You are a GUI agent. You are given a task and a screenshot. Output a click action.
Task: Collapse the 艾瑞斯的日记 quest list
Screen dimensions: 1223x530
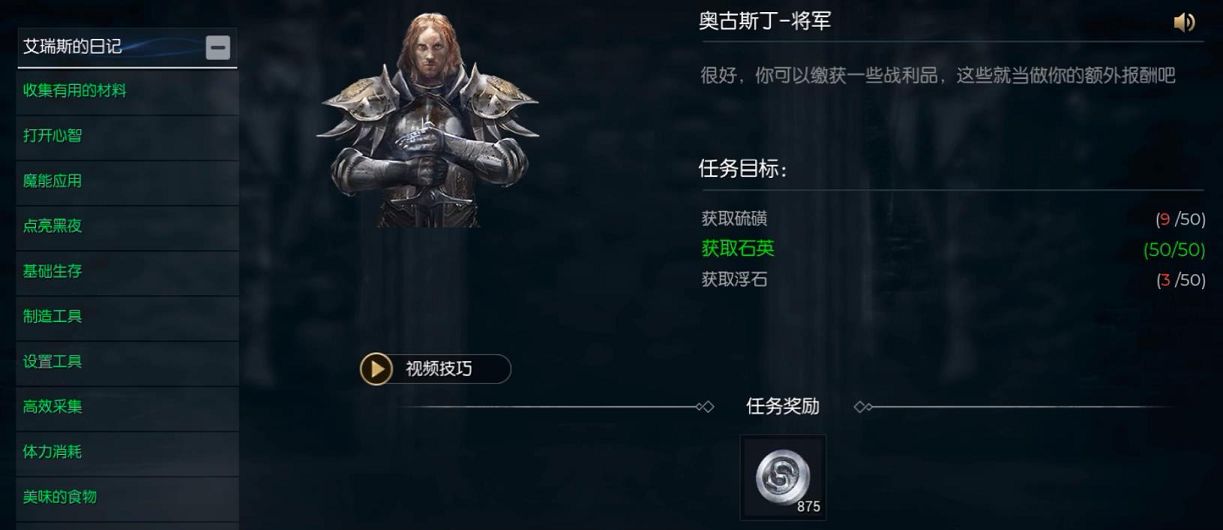click(218, 47)
